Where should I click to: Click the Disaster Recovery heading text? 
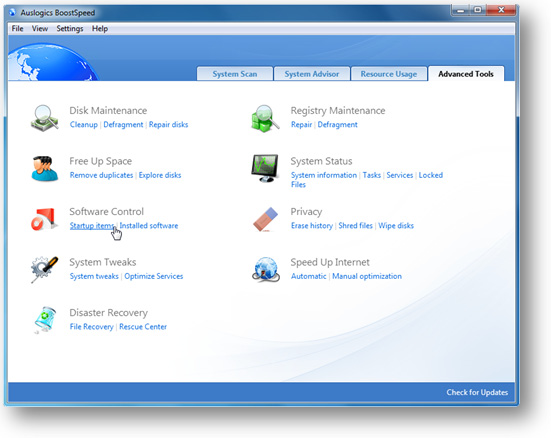click(x=108, y=313)
